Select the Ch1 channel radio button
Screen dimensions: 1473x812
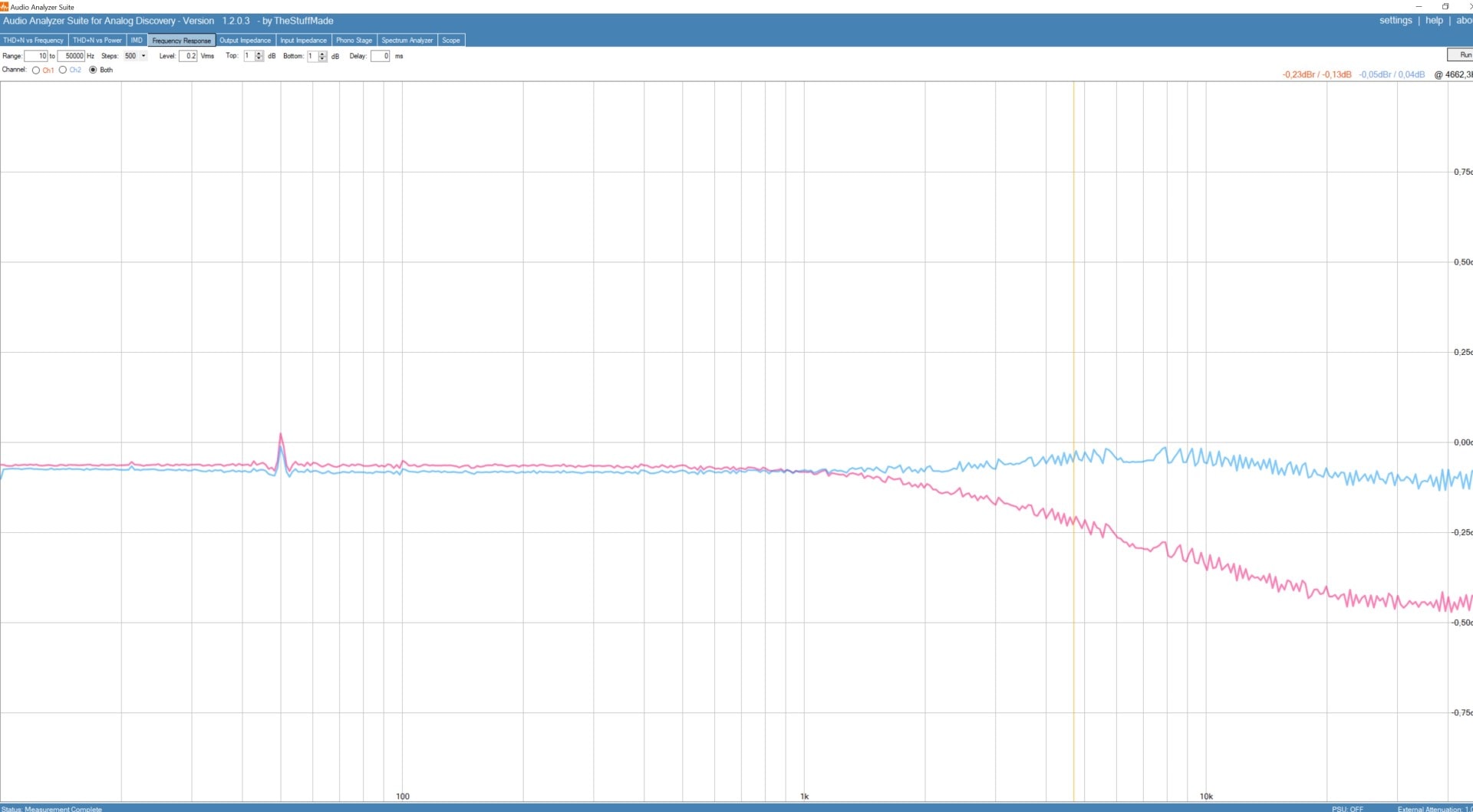(x=36, y=70)
